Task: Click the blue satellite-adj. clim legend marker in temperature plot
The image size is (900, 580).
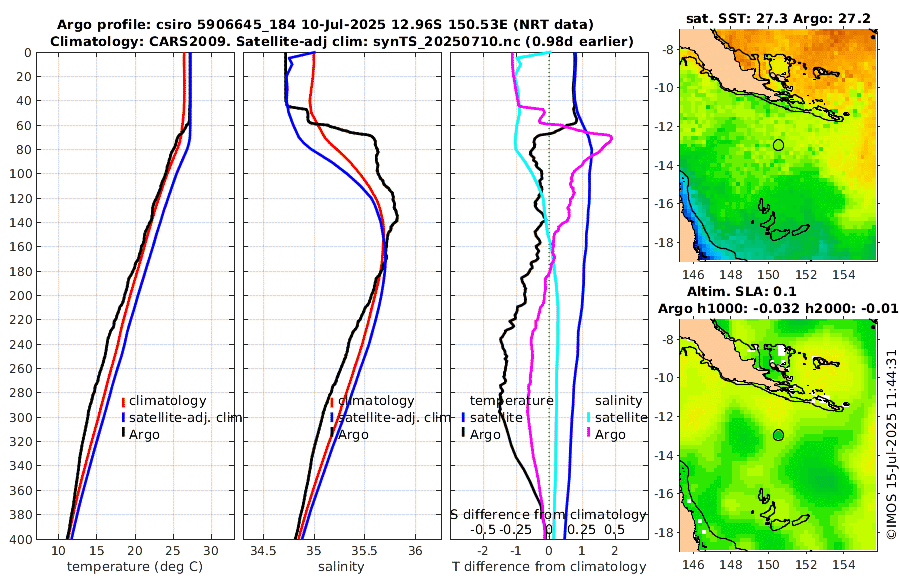Action: 123,417
